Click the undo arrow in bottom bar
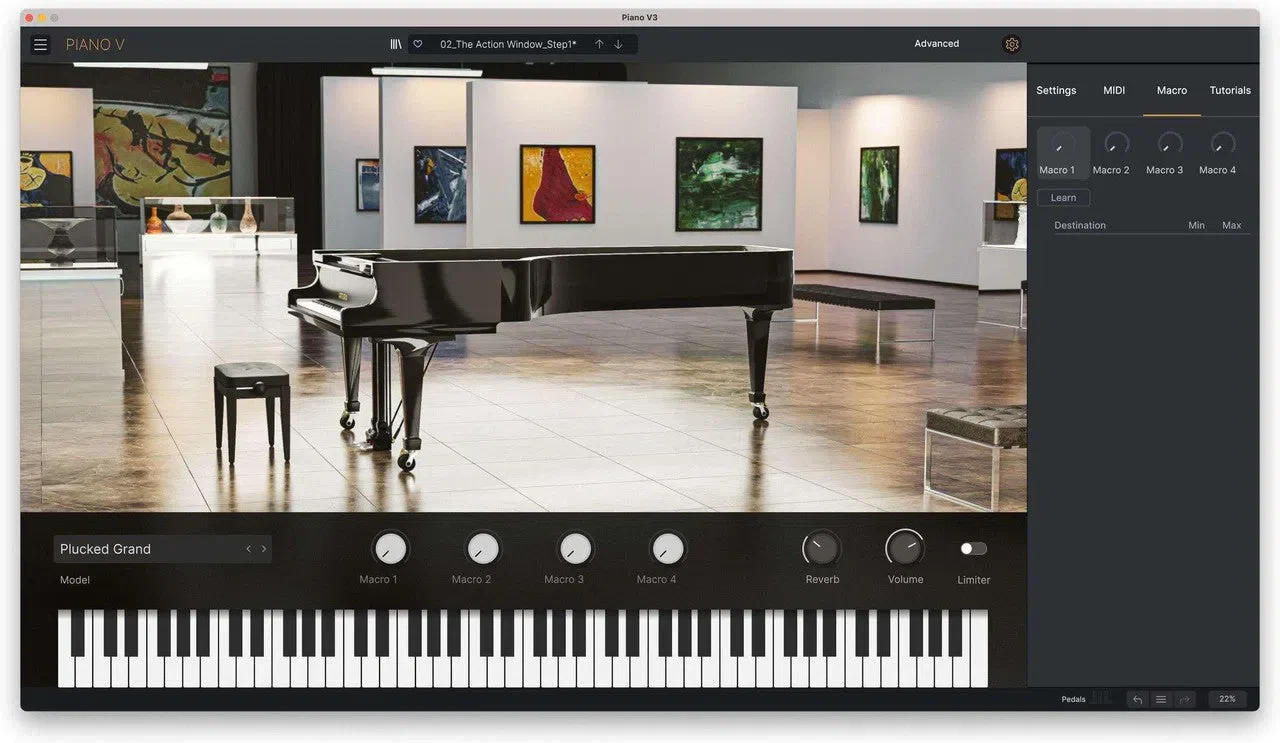This screenshot has height=743, width=1280. 1137,699
